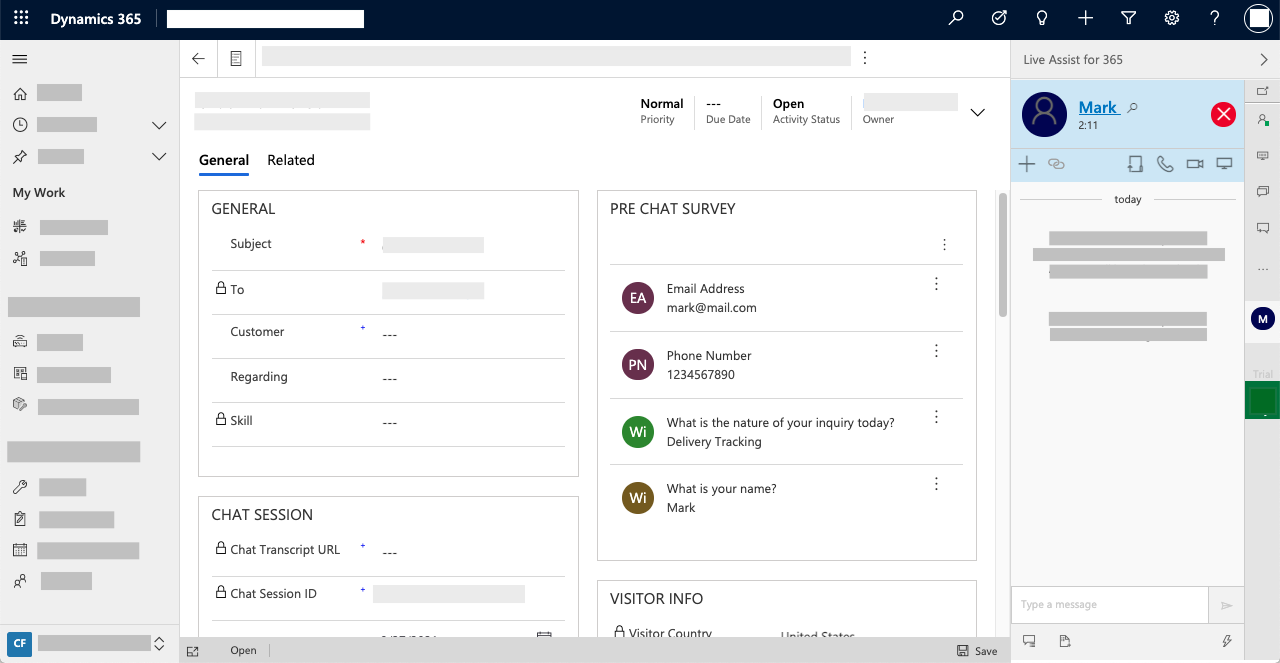Open more options for nature of inquiry row
Screen dimensions: 1280x663
point(936,417)
